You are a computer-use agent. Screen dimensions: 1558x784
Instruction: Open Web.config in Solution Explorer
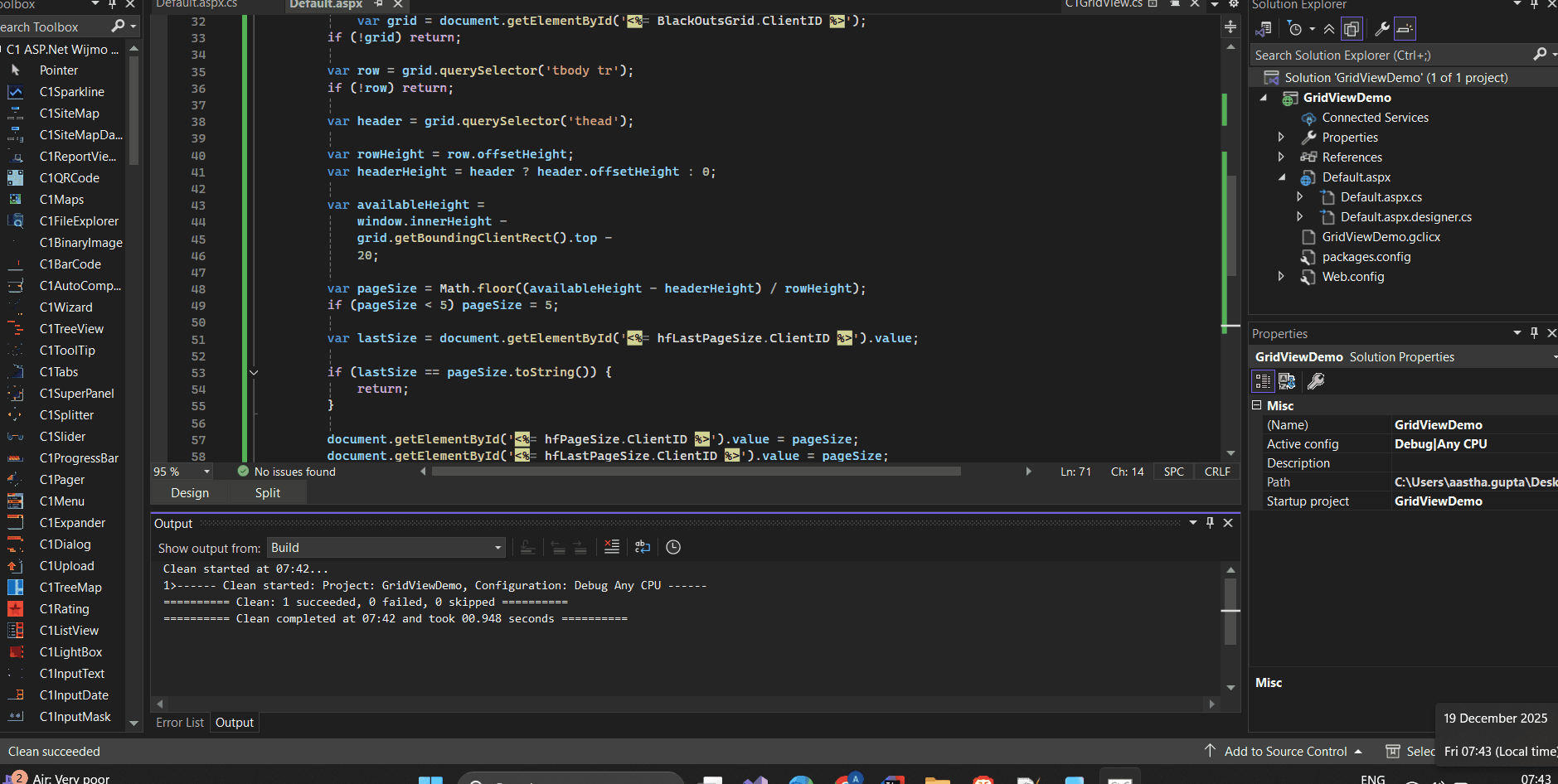pos(1352,277)
